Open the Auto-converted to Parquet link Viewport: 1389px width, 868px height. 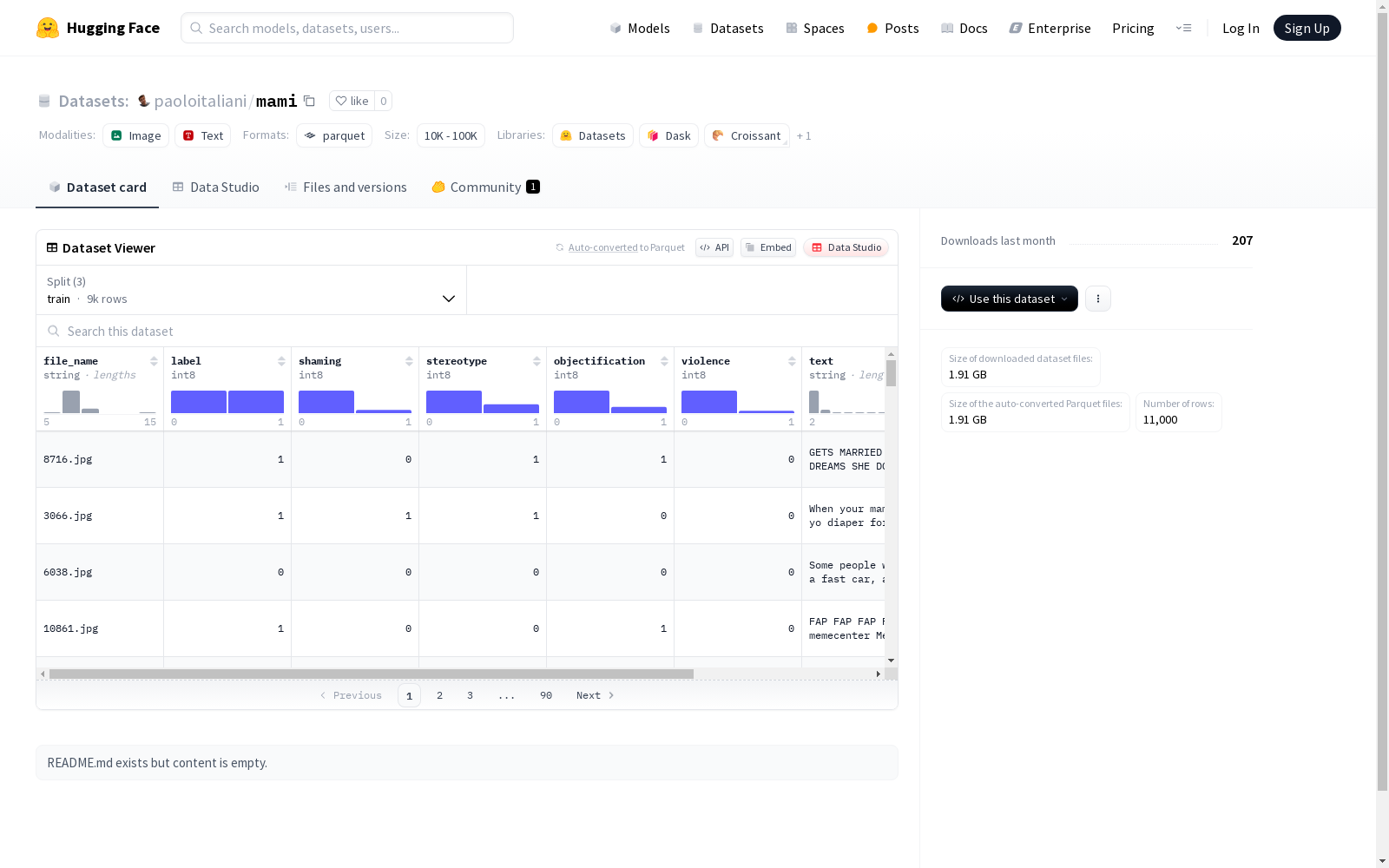tap(602, 247)
